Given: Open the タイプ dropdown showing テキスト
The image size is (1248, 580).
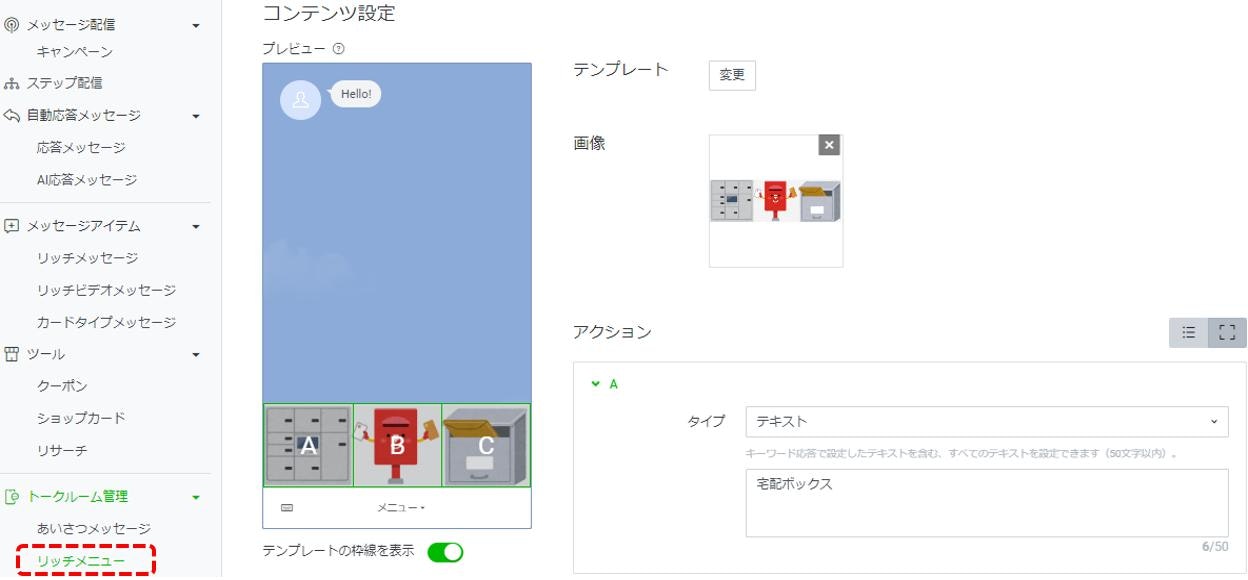Looking at the screenshot, I should point(986,422).
